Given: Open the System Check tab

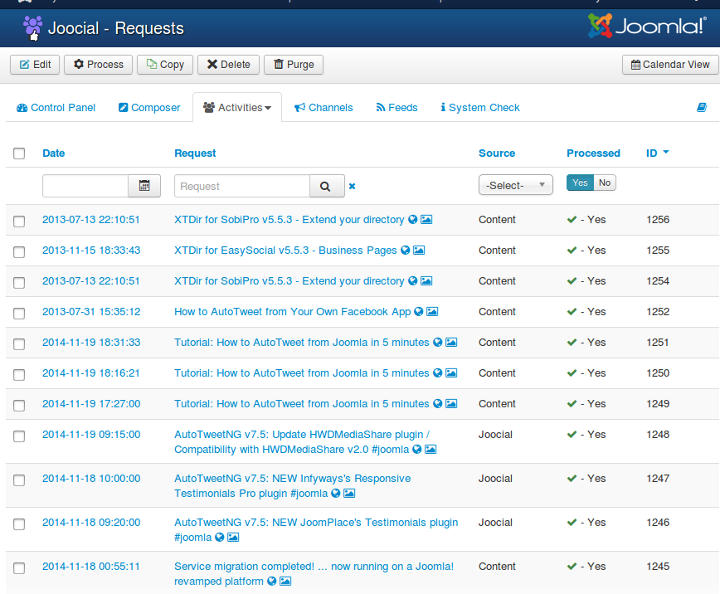Looking at the screenshot, I should point(480,107).
